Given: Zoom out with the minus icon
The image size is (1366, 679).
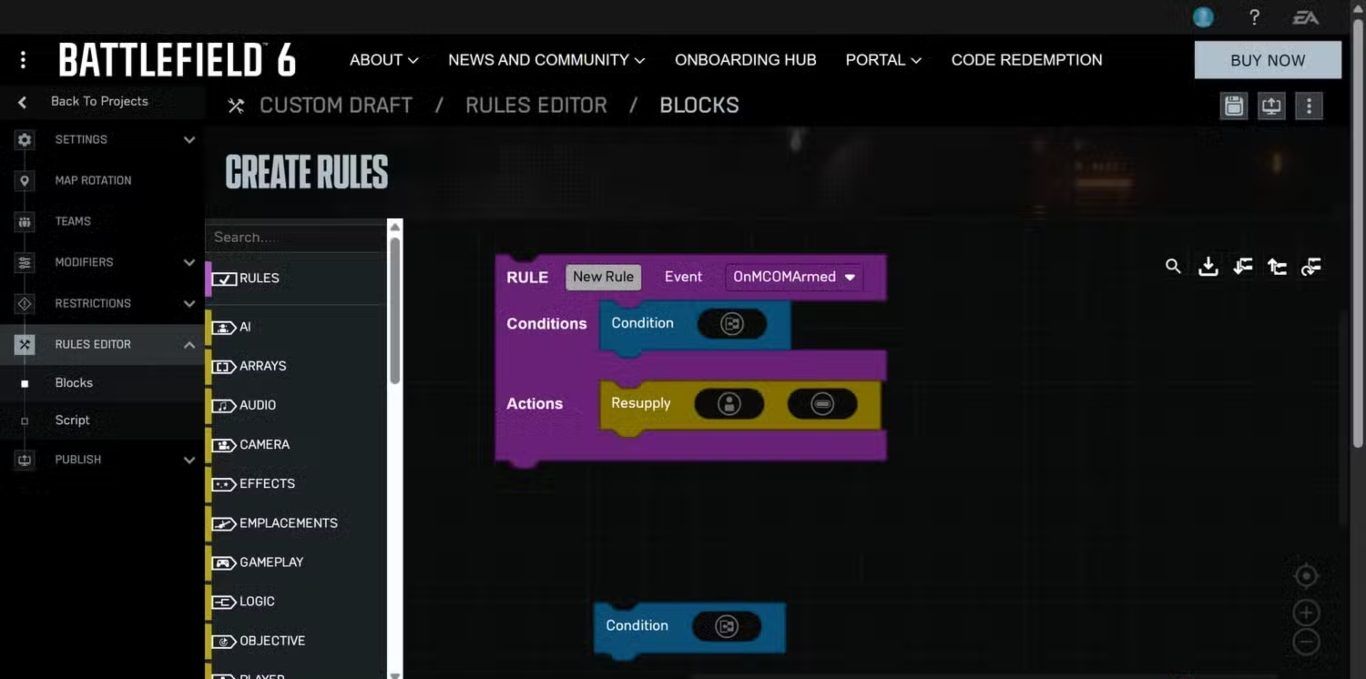Looking at the screenshot, I should coord(1306,642).
